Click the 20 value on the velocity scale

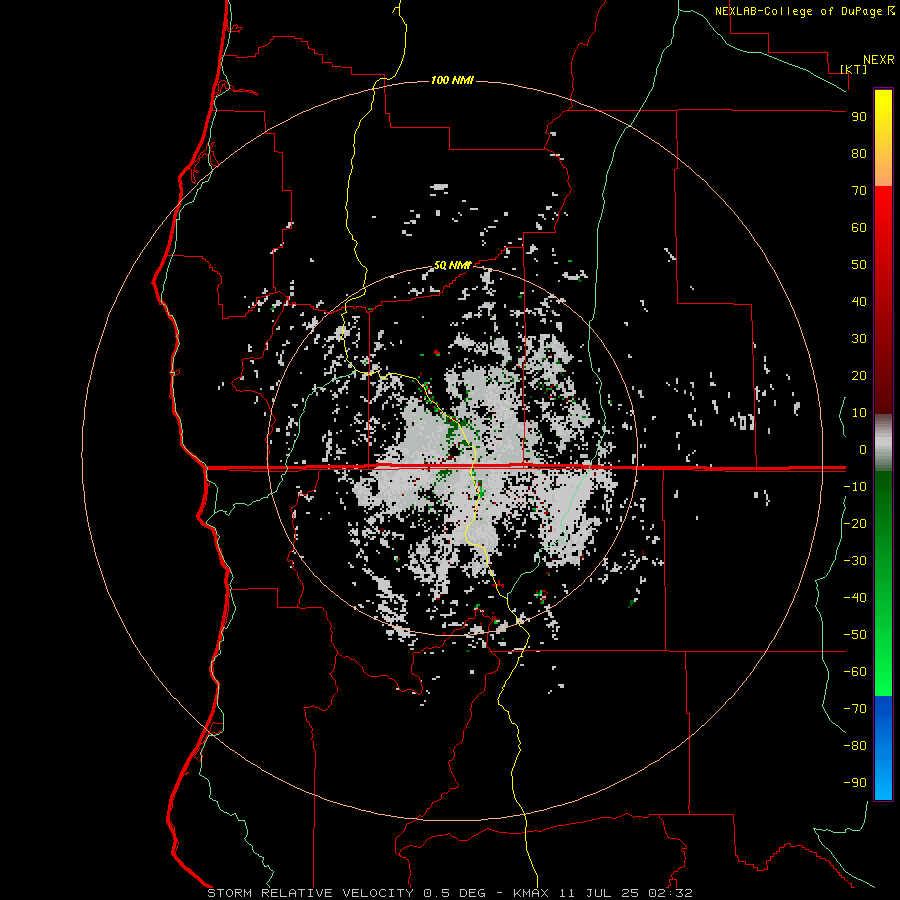[859, 375]
